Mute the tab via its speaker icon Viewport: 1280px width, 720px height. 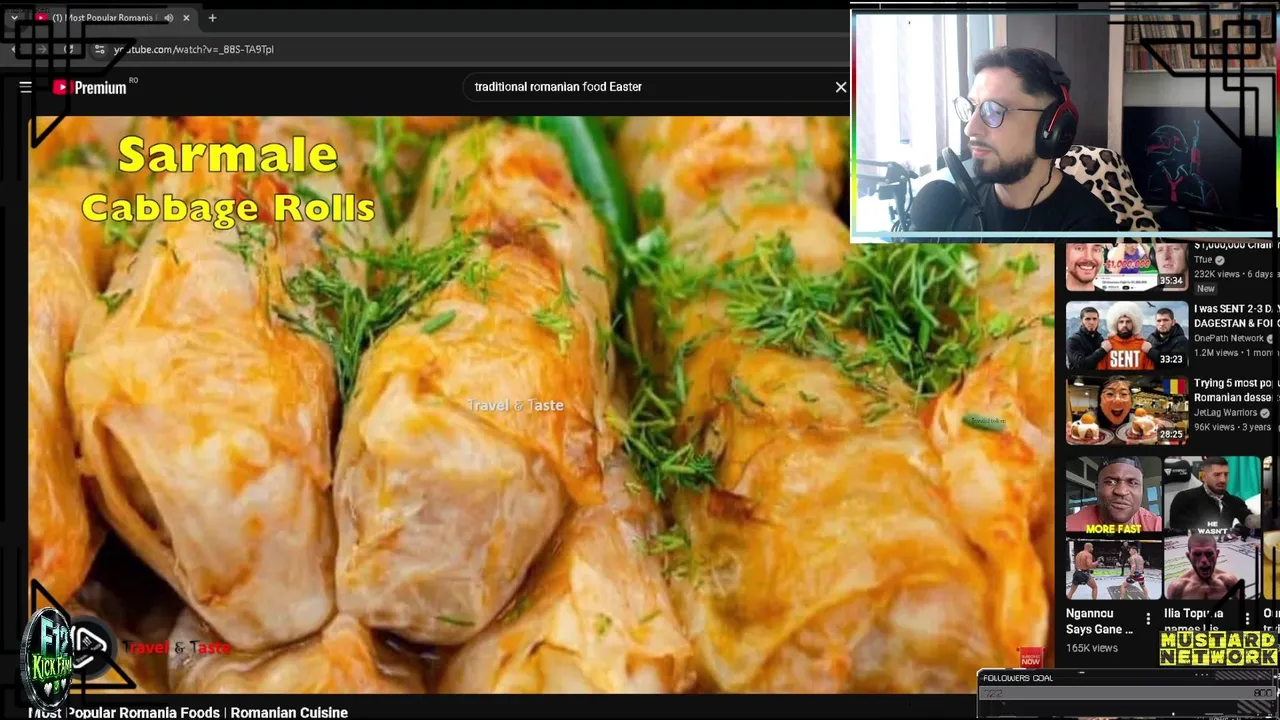click(x=168, y=18)
